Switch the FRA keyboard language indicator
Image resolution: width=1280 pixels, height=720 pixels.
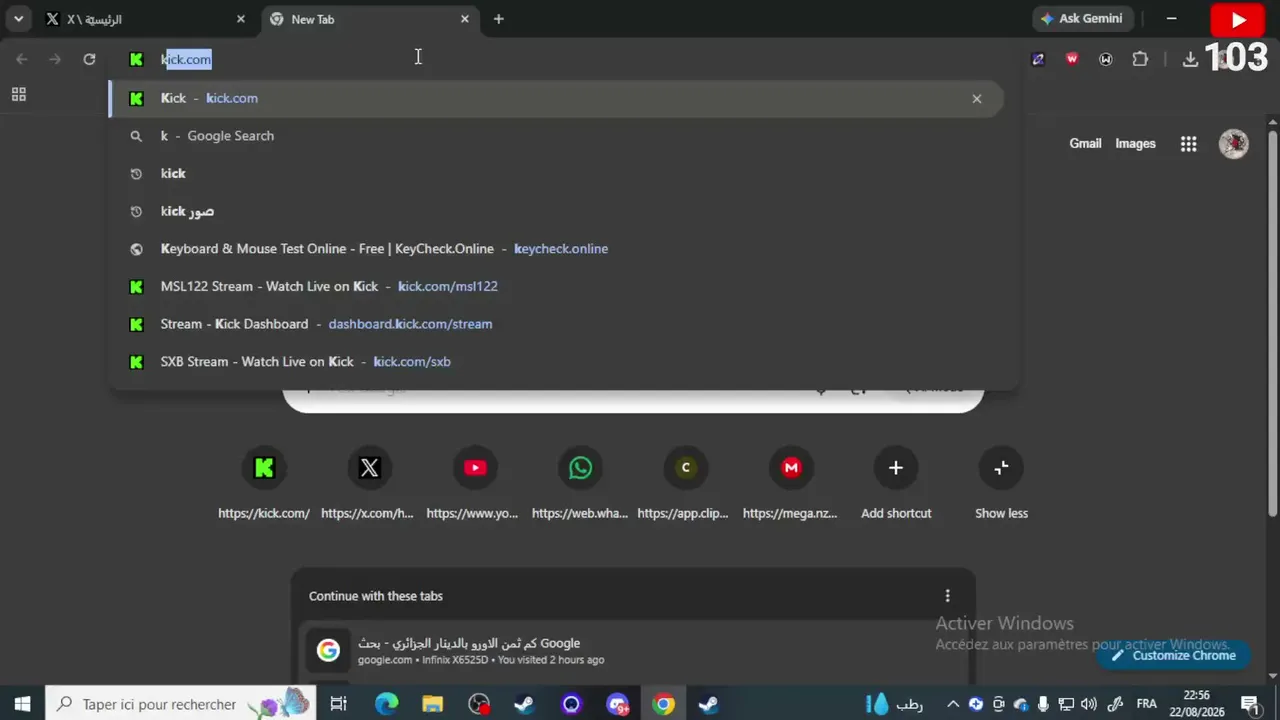pyautogui.click(x=1147, y=704)
